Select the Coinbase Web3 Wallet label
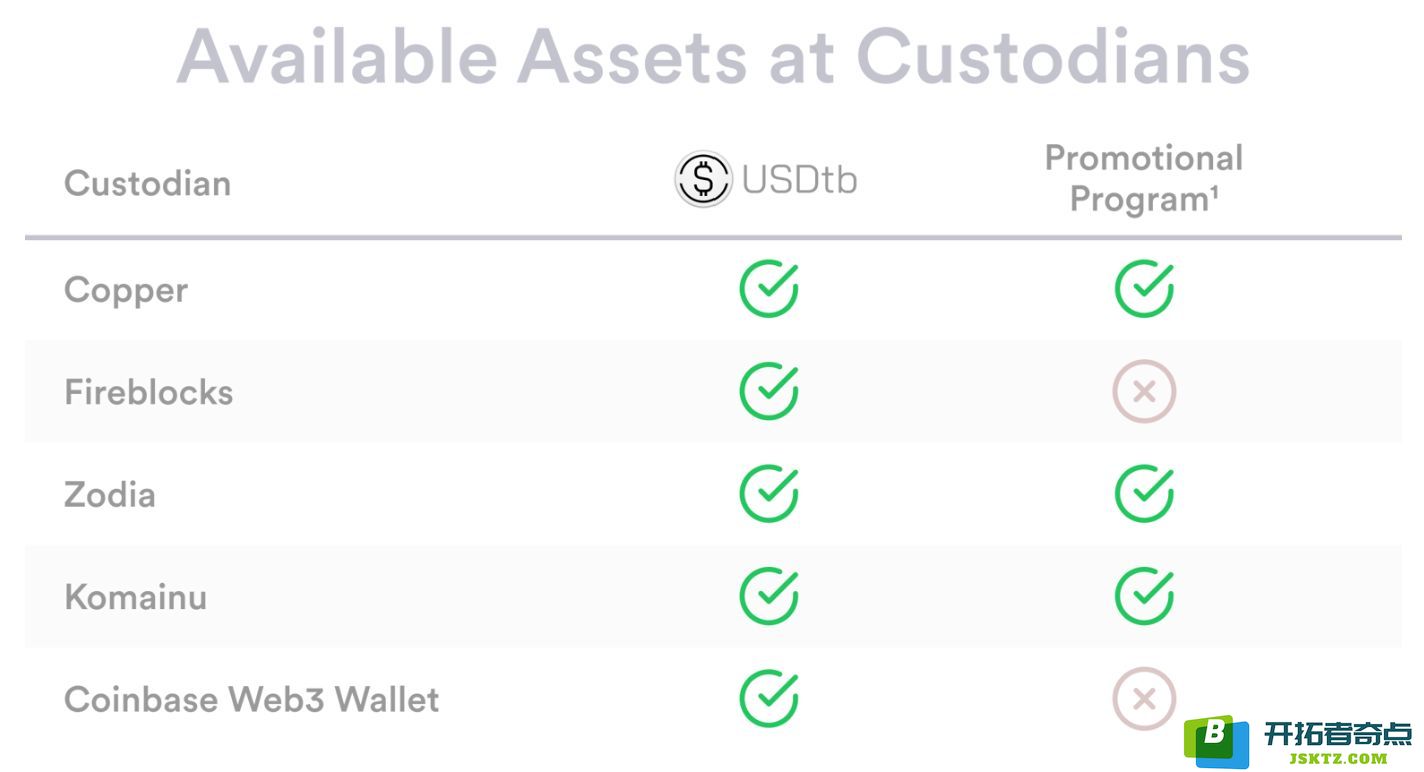1424x772 pixels. pos(252,699)
